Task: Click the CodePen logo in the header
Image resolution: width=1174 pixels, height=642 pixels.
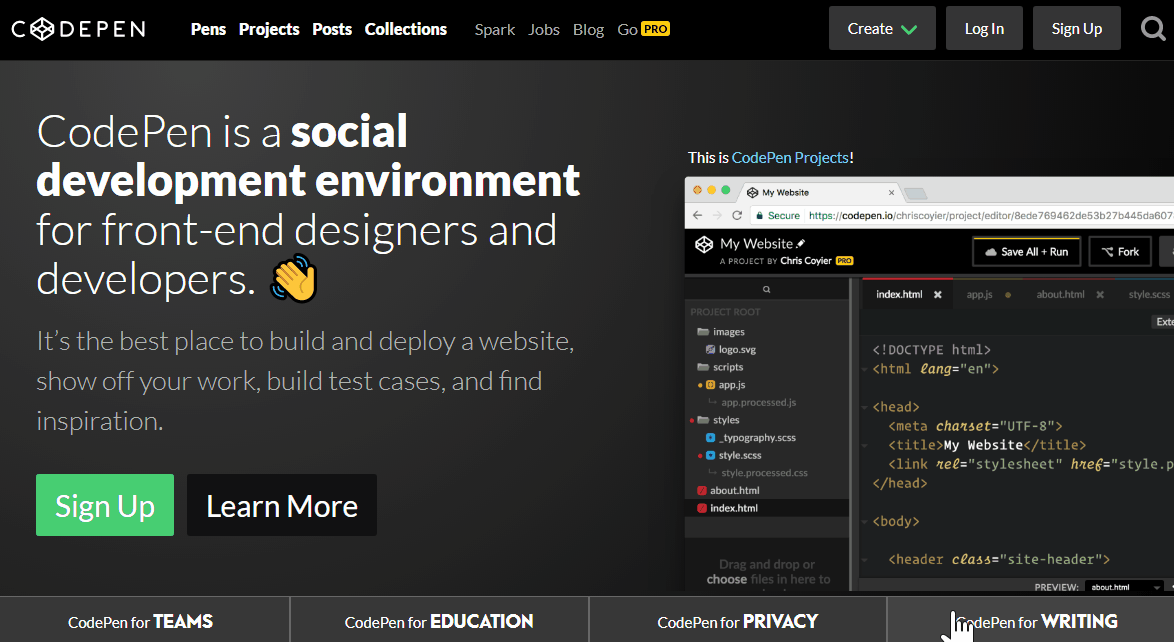Action: (79, 29)
